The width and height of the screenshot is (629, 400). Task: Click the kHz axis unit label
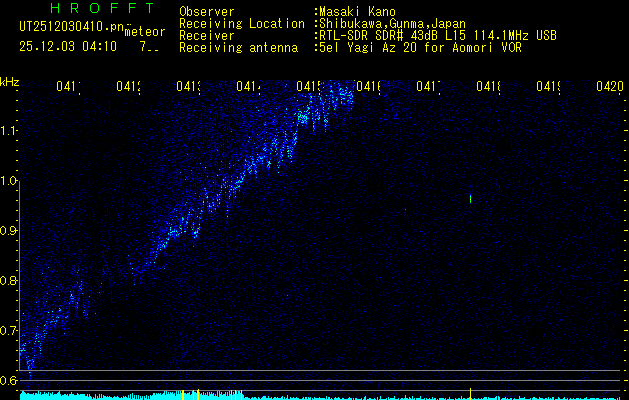(x=9, y=82)
